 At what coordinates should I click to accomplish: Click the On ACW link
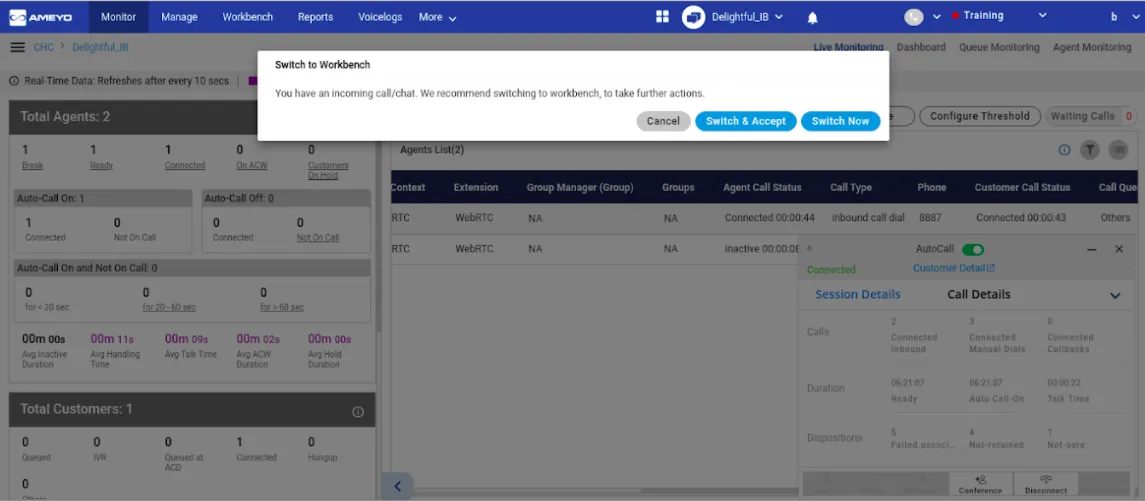pyautogui.click(x=252, y=165)
